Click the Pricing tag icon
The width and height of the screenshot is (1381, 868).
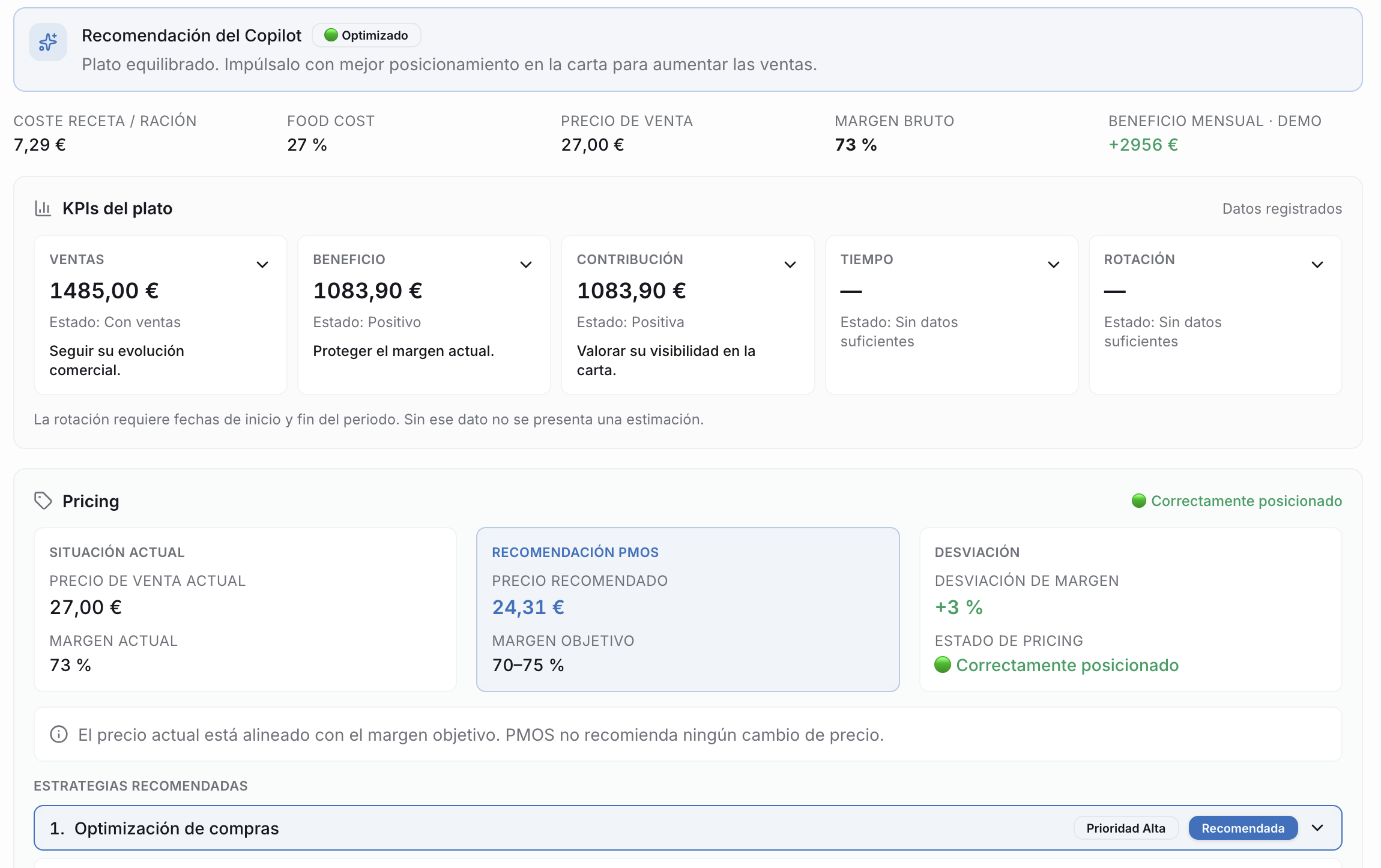click(x=43, y=501)
